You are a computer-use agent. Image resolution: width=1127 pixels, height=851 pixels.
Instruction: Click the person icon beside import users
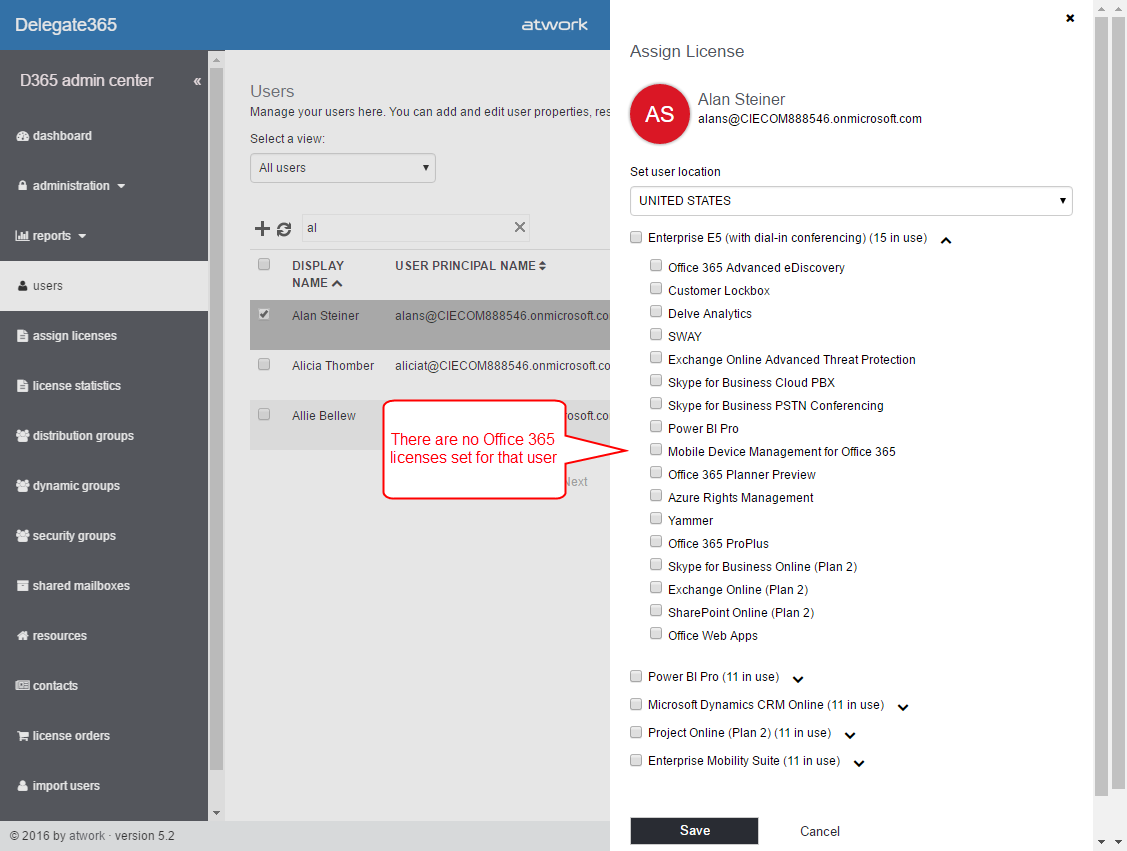pyautogui.click(x=23, y=786)
